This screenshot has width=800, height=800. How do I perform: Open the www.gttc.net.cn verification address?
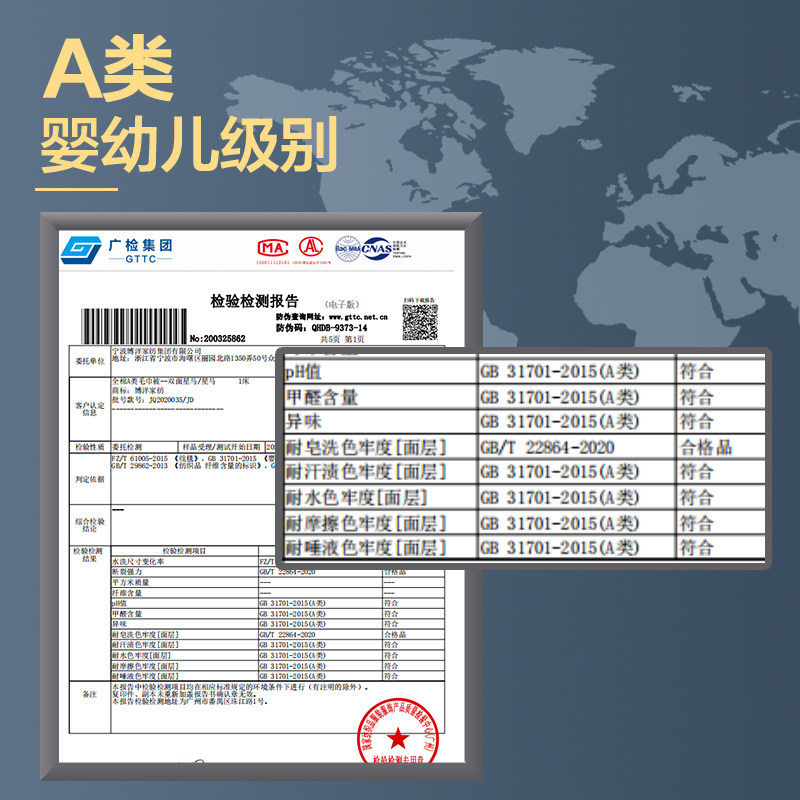(x=358, y=317)
